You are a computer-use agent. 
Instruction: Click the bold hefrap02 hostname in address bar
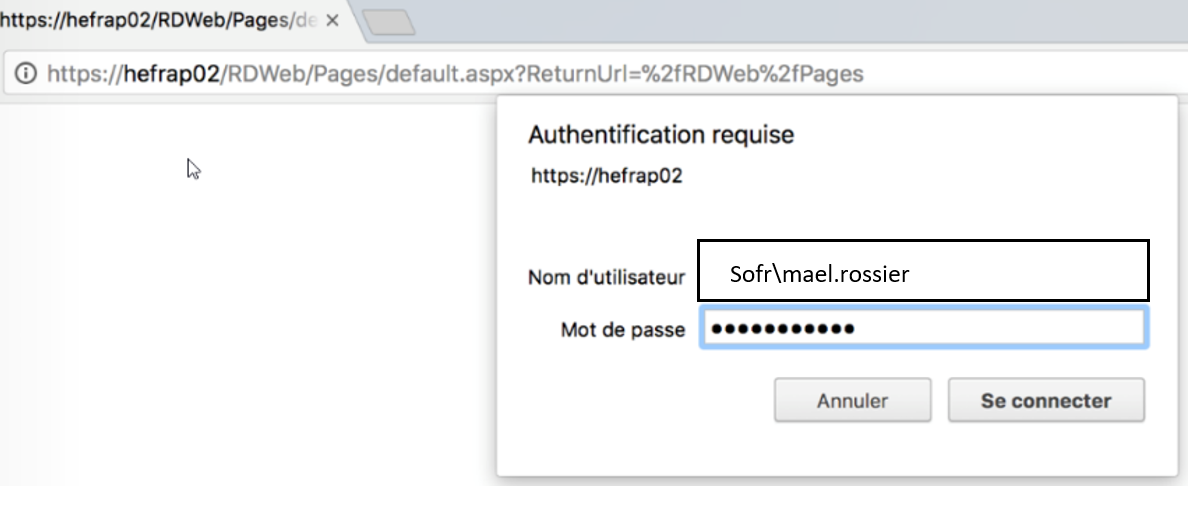(x=172, y=74)
